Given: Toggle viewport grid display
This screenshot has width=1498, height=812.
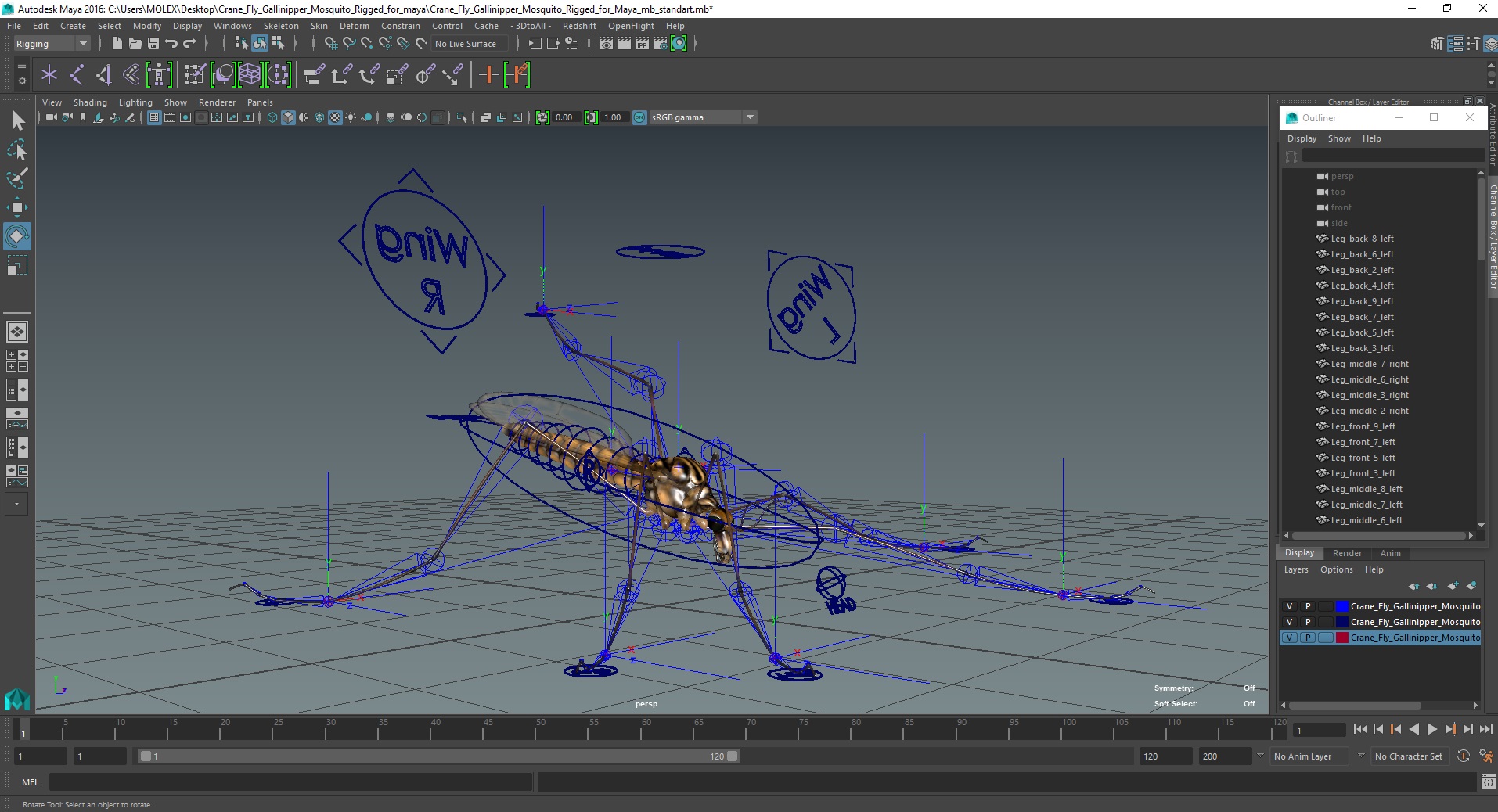Looking at the screenshot, I should tap(154, 117).
